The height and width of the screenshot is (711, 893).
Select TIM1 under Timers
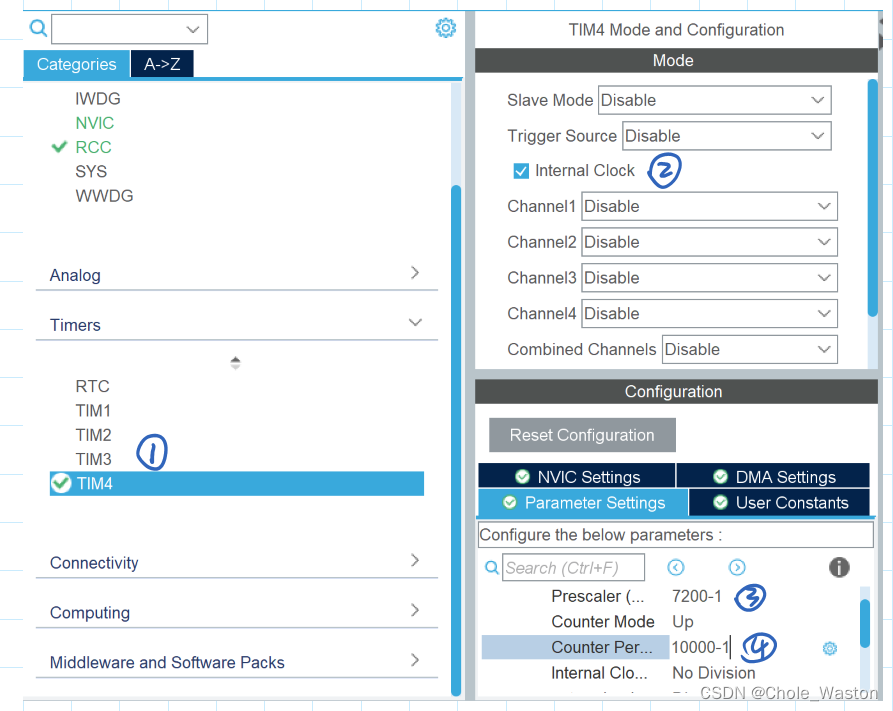pos(93,411)
